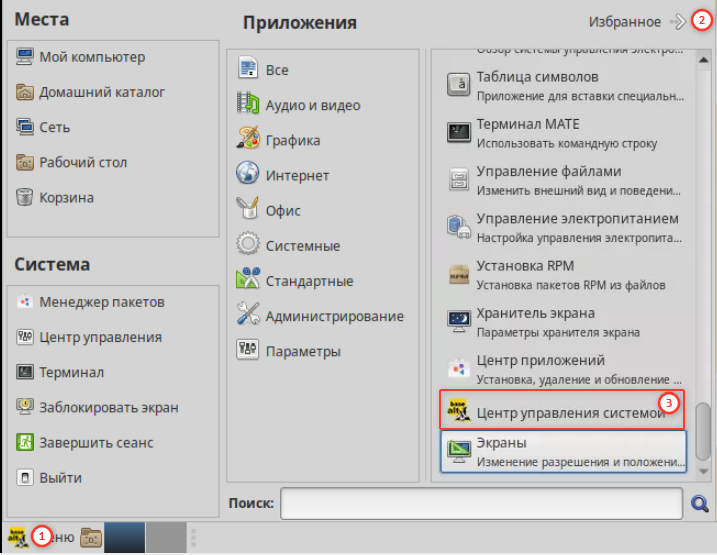Screen dimensions: 717x555
Task: Select the 'Администрирование' category label
Action: click(335, 316)
